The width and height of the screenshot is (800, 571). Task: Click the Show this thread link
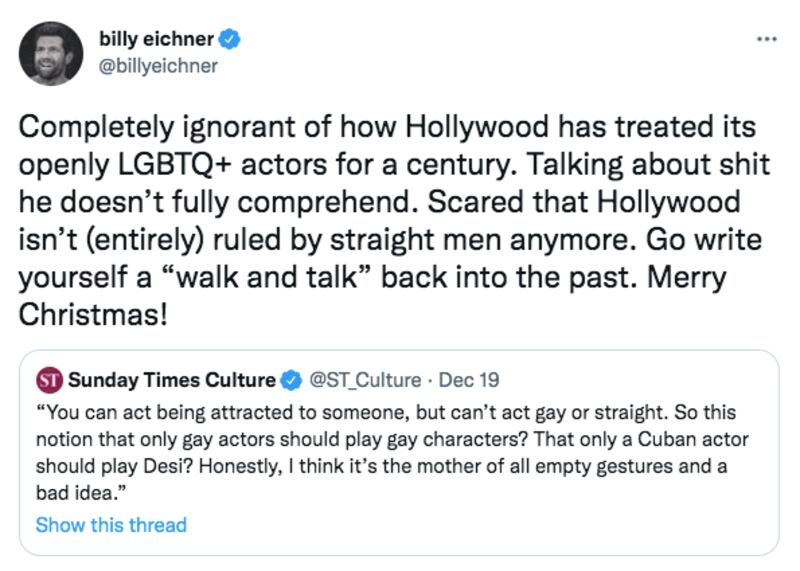[x=111, y=524]
